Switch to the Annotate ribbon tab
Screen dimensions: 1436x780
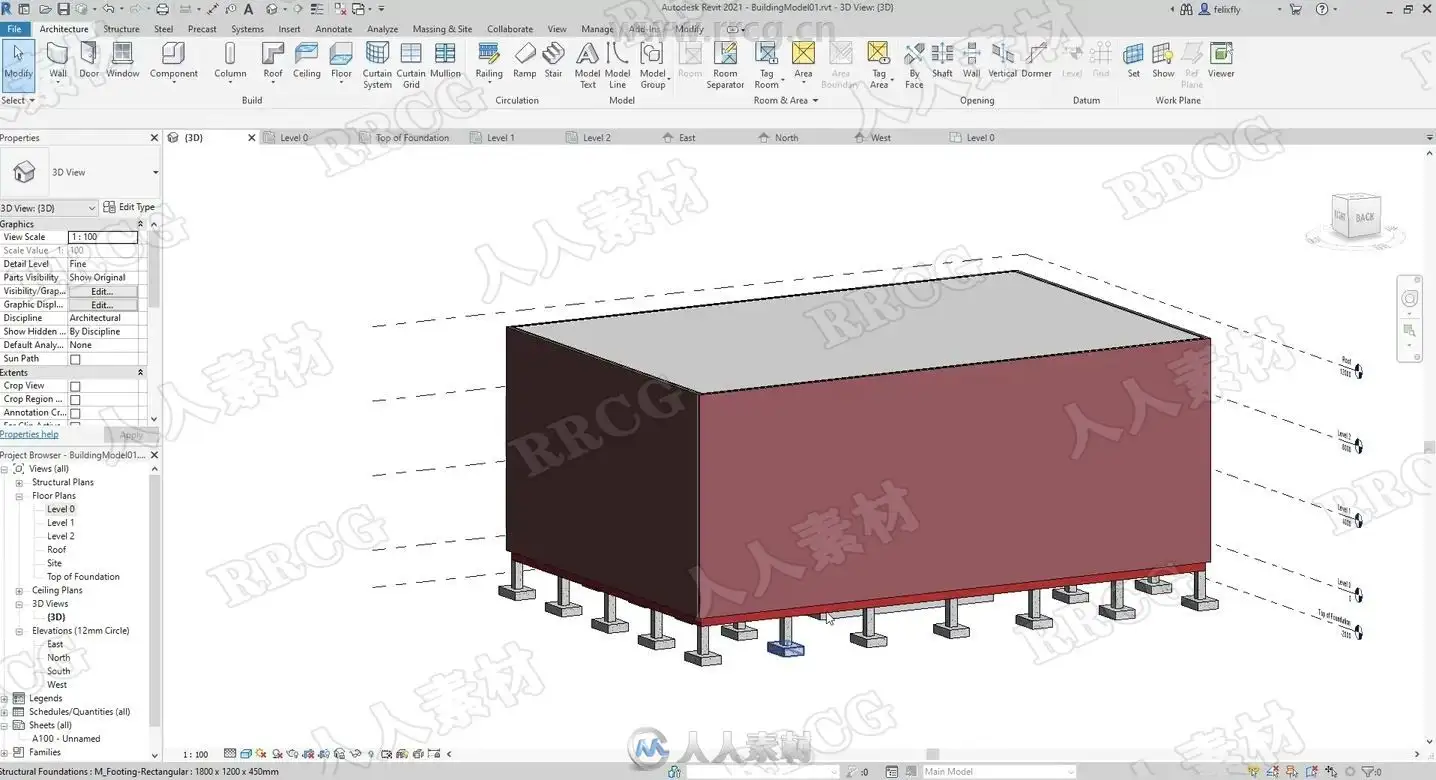[334, 29]
